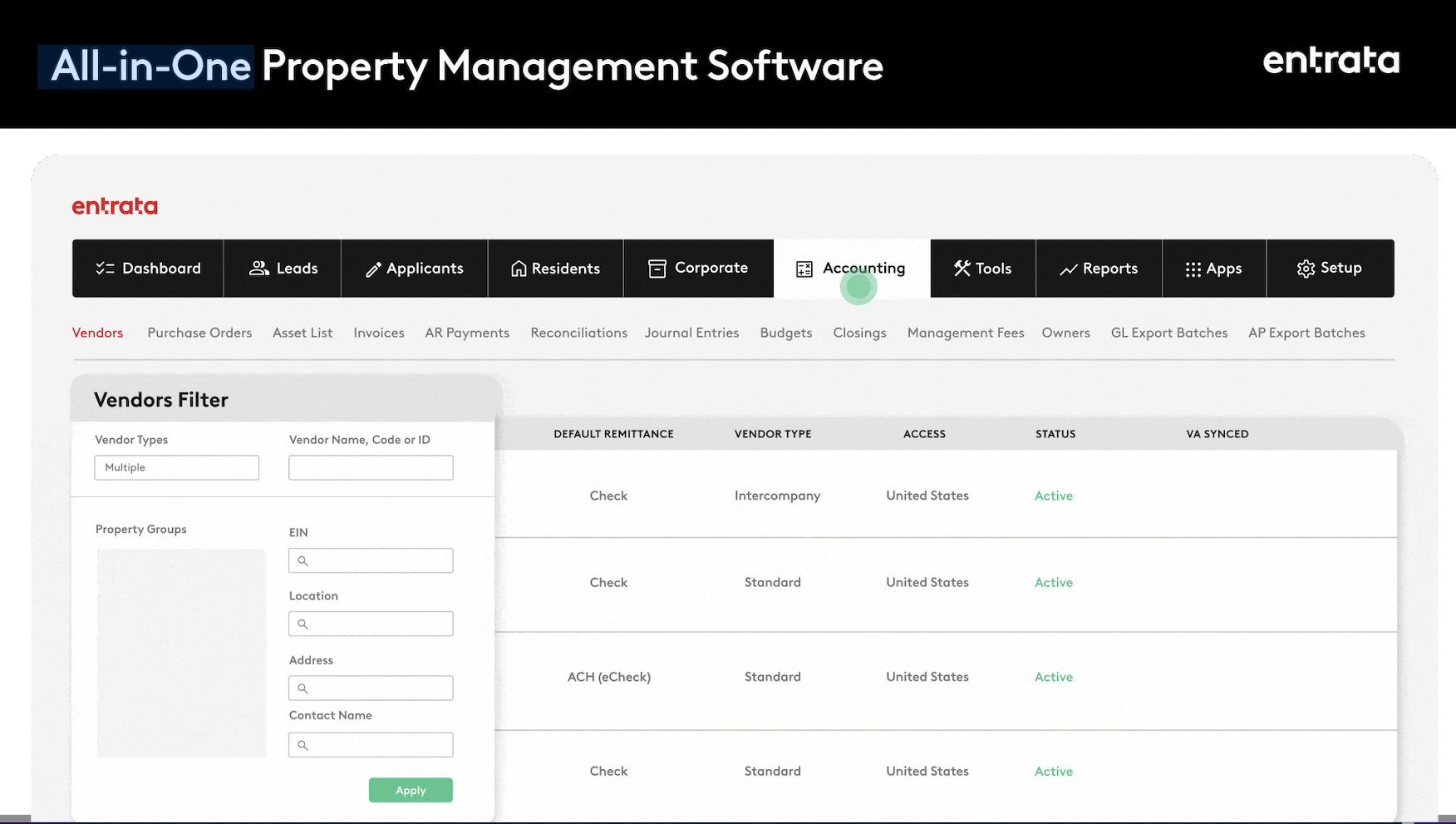This screenshot has height=824, width=1456.
Task: Click the Setup gear icon
Action: tap(1302, 268)
